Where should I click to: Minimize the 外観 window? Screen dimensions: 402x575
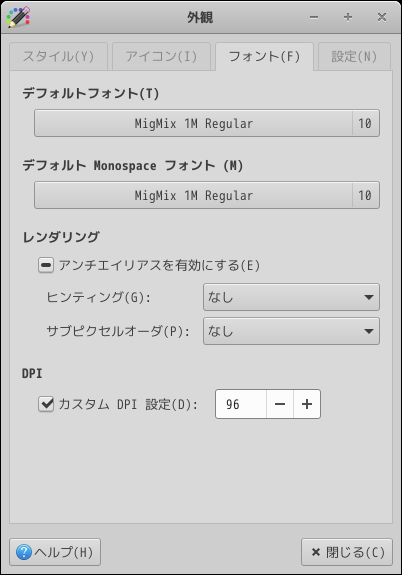[314, 17]
